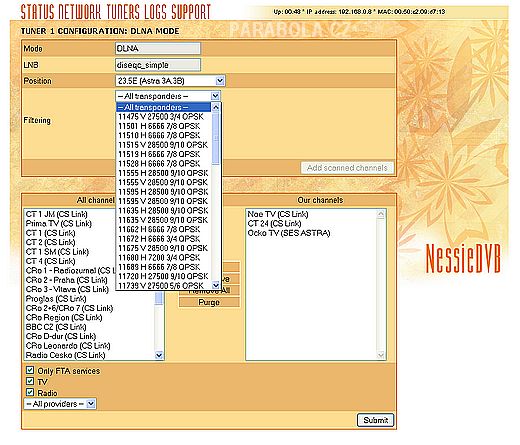Image resolution: width=520 pixels, height=445 pixels.
Task: Choose transponder 11510 H 6666 7/8
Action: click(x=163, y=135)
